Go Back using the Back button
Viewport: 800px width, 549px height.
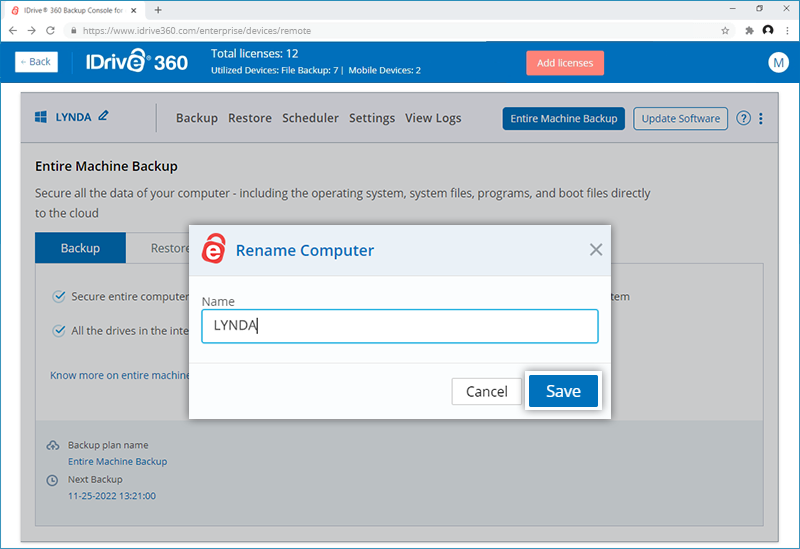[36, 62]
